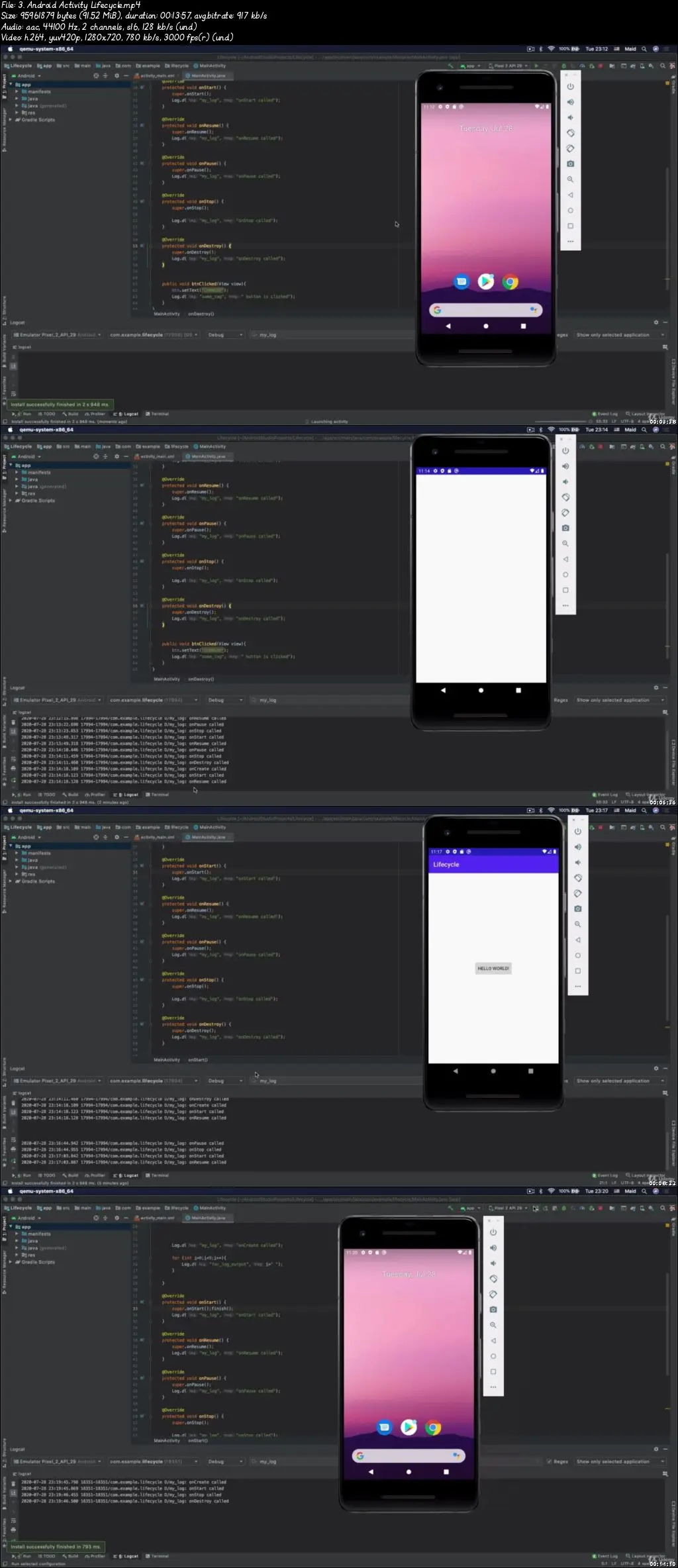
Task: Click Logcat settings gear in 23:12 frame
Action: (656, 322)
